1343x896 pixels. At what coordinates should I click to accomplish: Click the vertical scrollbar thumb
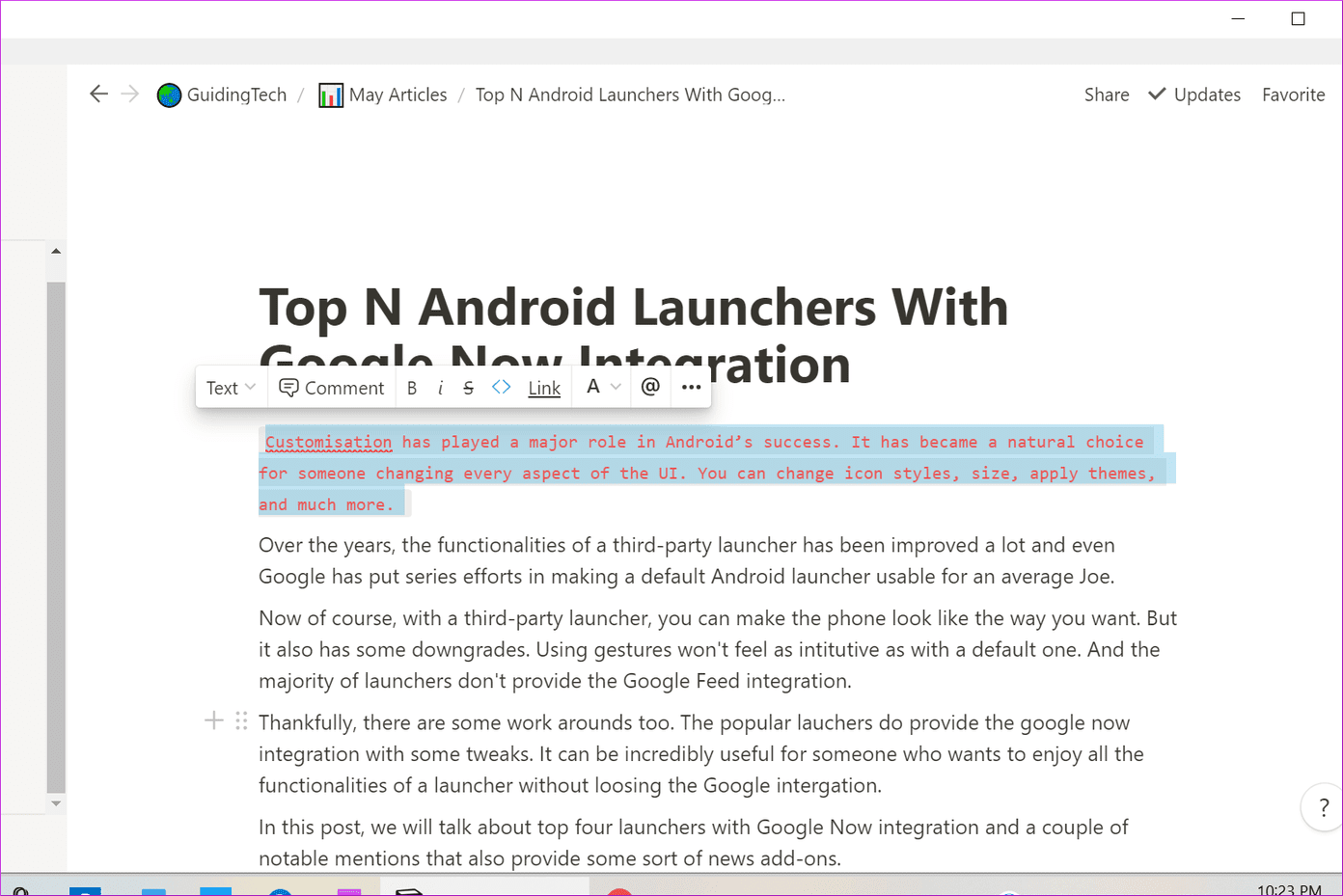coord(56,537)
